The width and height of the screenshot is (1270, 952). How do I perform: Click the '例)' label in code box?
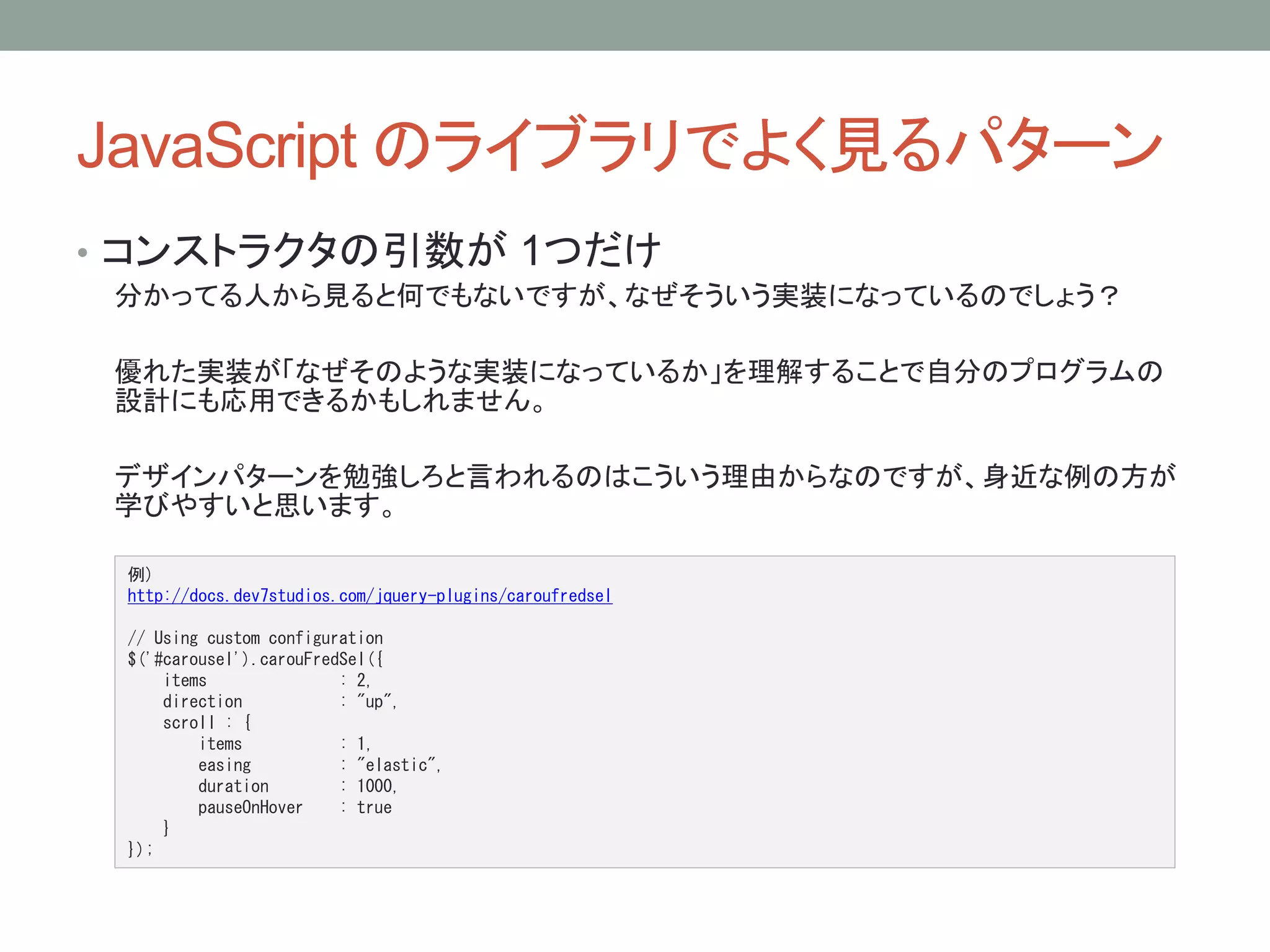(140, 575)
